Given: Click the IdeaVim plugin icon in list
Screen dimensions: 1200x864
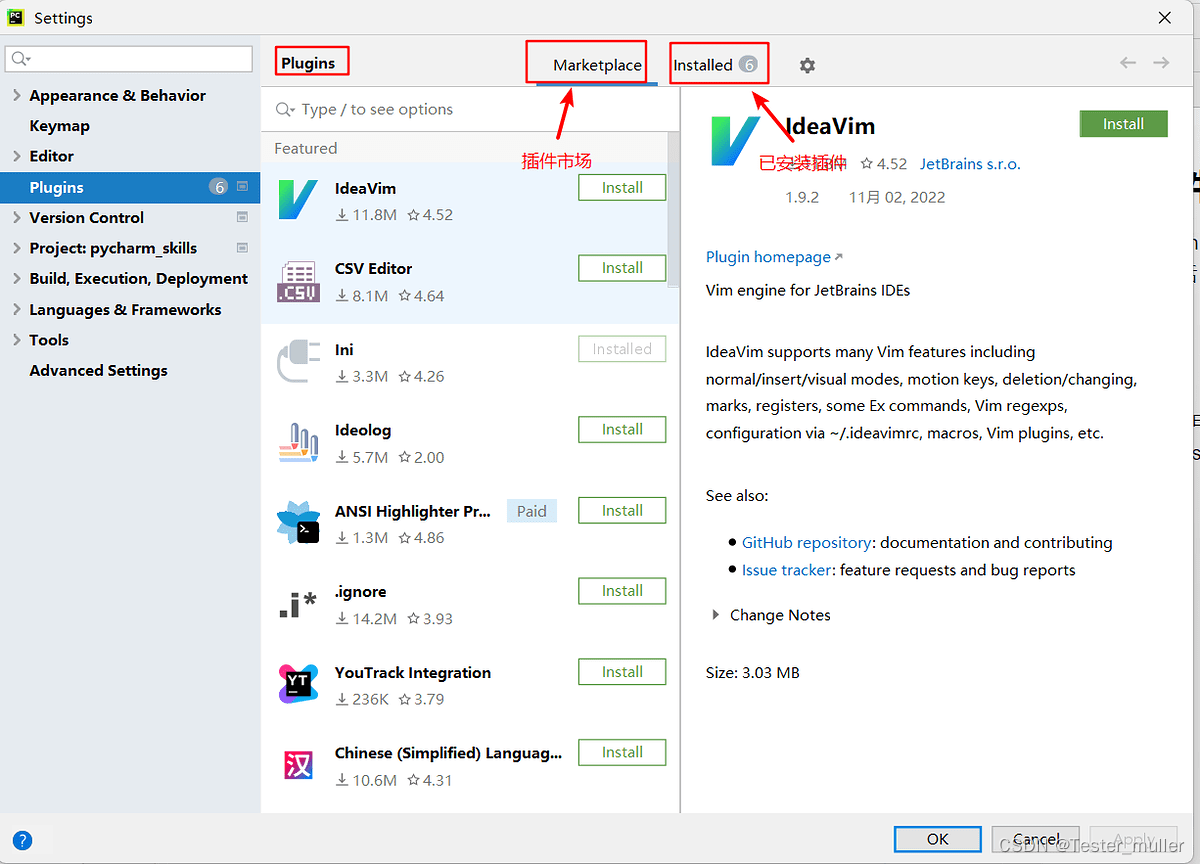Looking at the screenshot, I should click(298, 201).
